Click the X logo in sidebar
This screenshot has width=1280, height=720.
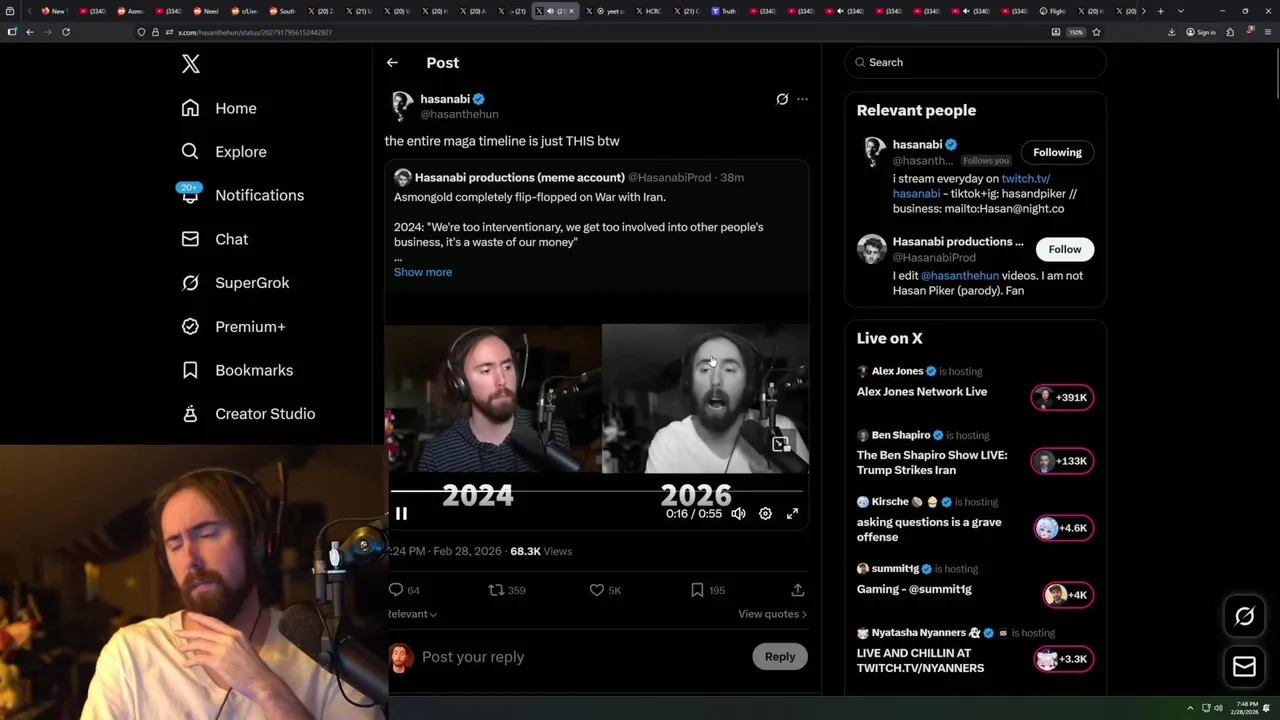[x=191, y=64]
